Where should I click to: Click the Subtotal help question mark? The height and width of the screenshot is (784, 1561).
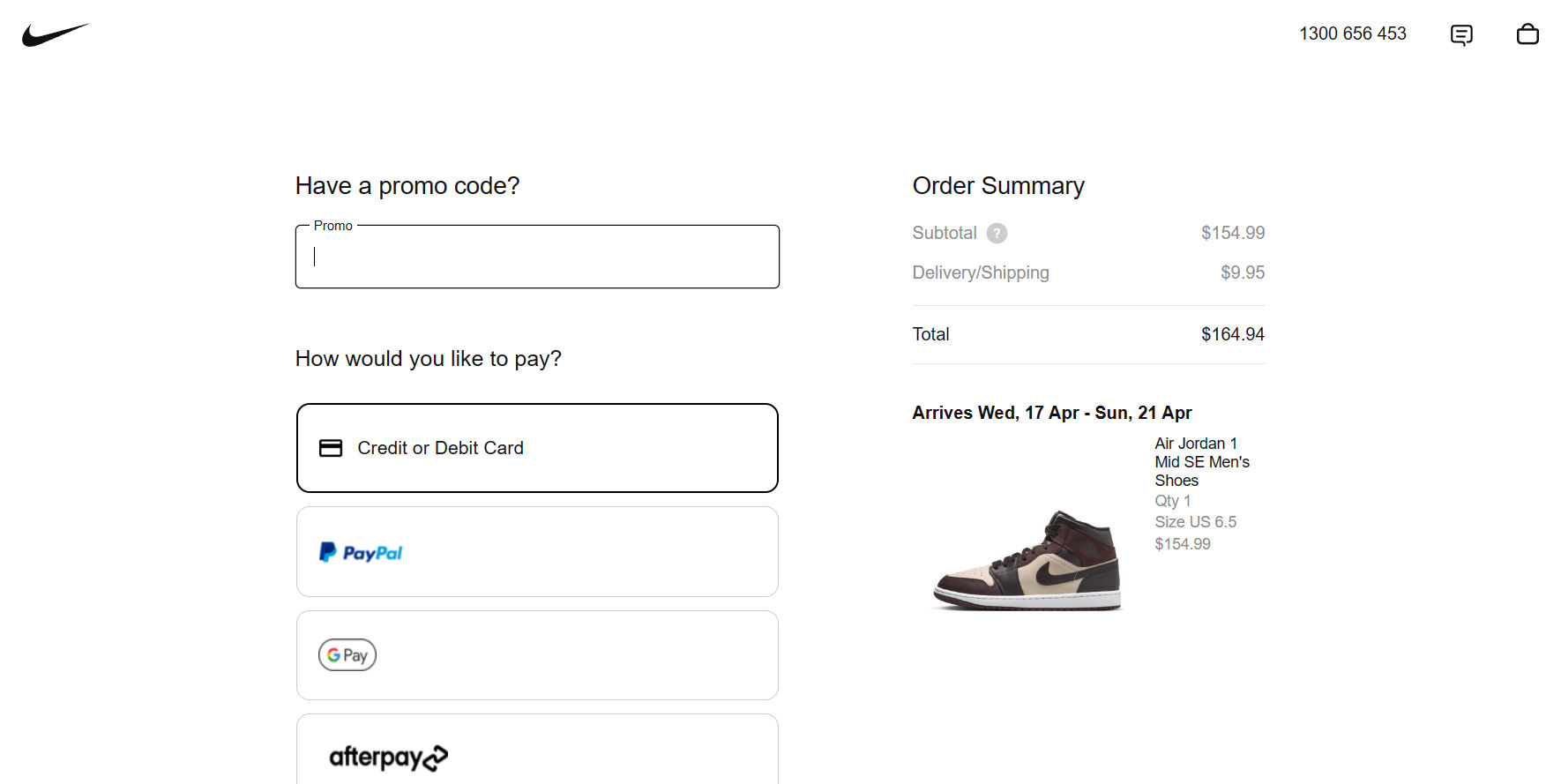tap(997, 233)
